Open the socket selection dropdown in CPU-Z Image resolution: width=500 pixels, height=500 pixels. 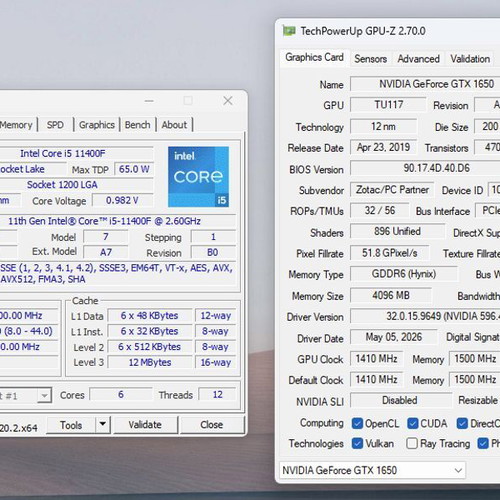coord(44,396)
